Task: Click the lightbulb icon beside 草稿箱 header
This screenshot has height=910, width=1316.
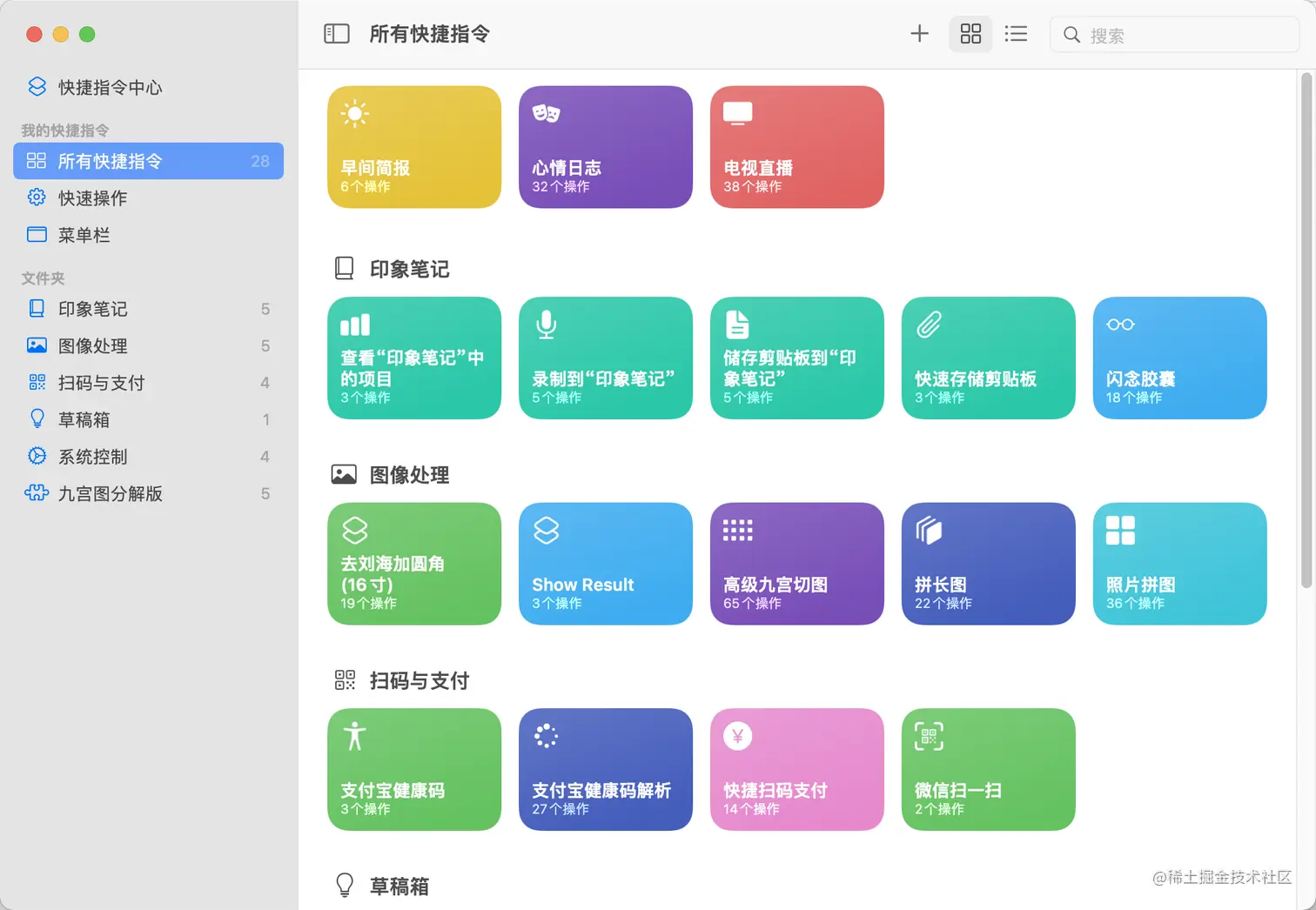Action: tap(345, 885)
